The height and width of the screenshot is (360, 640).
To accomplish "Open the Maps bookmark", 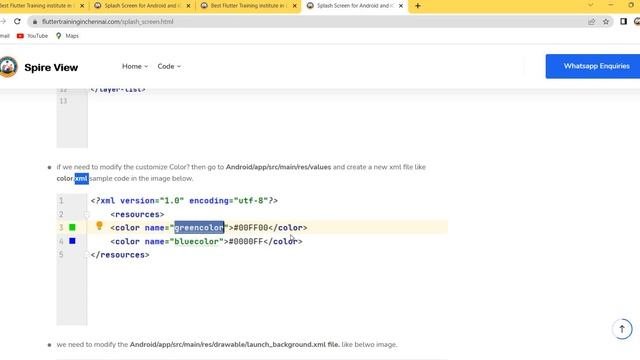I will pyautogui.click(x=67, y=36).
